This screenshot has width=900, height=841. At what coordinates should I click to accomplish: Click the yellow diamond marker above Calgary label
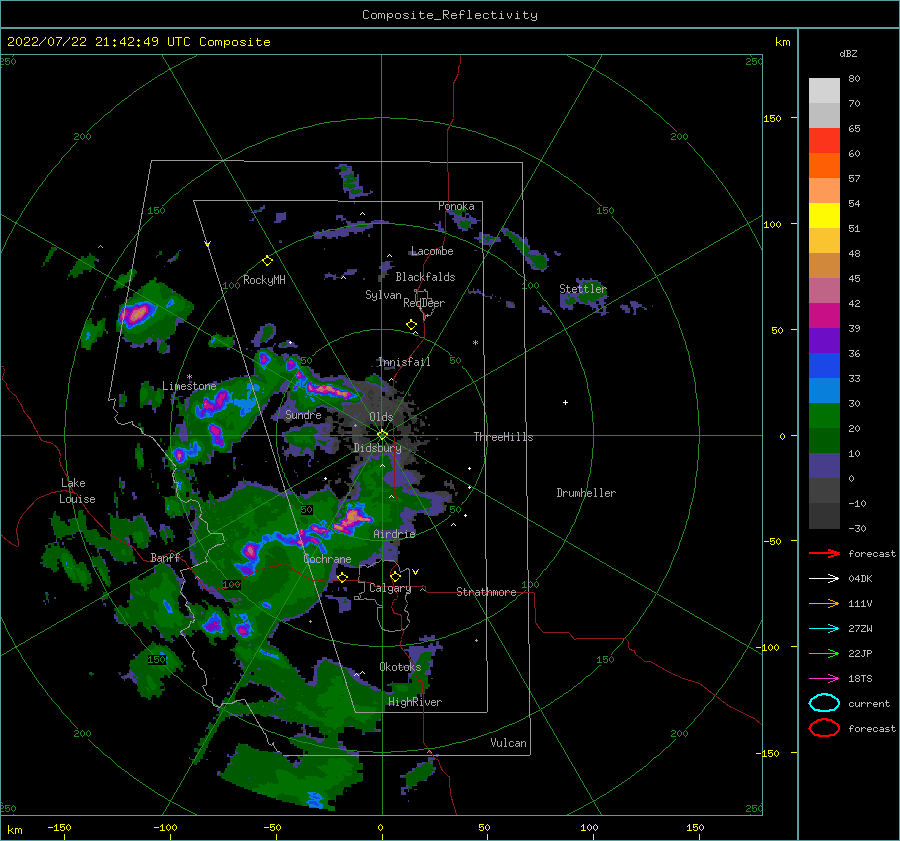pyautogui.click(x=395, y=576)
